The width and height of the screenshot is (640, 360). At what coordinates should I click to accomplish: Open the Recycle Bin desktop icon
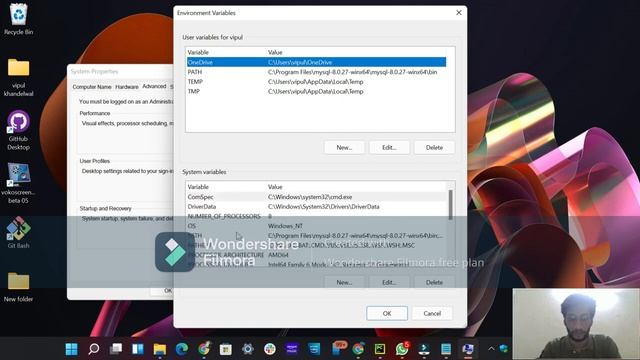pyautogui.click(x=18, y=19)
